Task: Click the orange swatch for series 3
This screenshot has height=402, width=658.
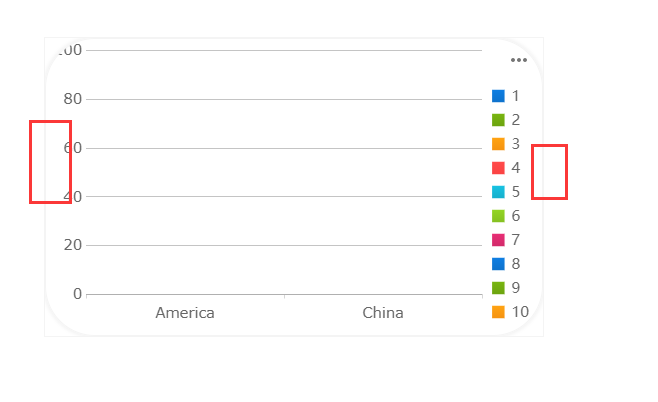Action: (498, 144)
